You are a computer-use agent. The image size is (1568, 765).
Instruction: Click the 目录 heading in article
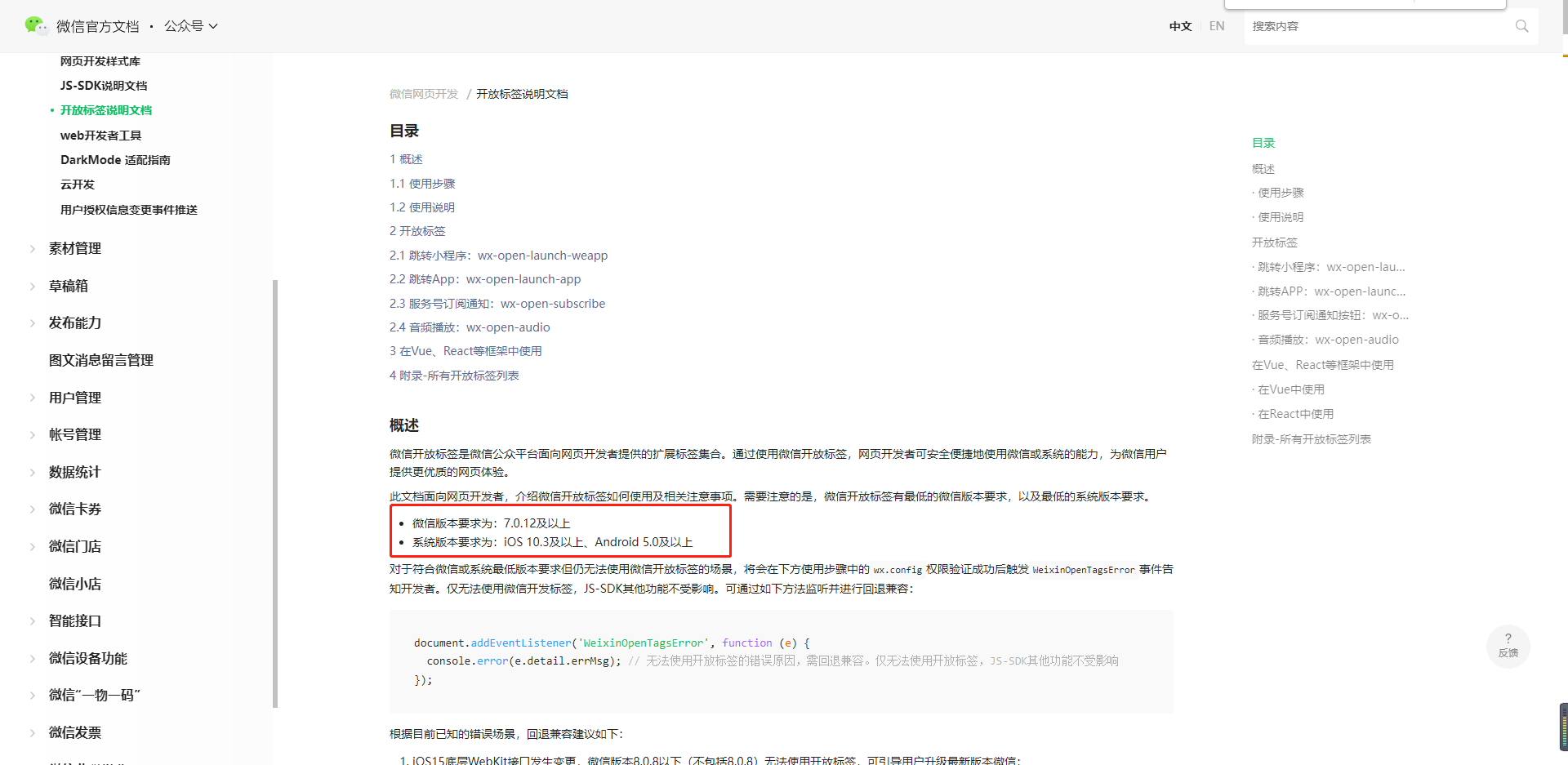(404, 131)
